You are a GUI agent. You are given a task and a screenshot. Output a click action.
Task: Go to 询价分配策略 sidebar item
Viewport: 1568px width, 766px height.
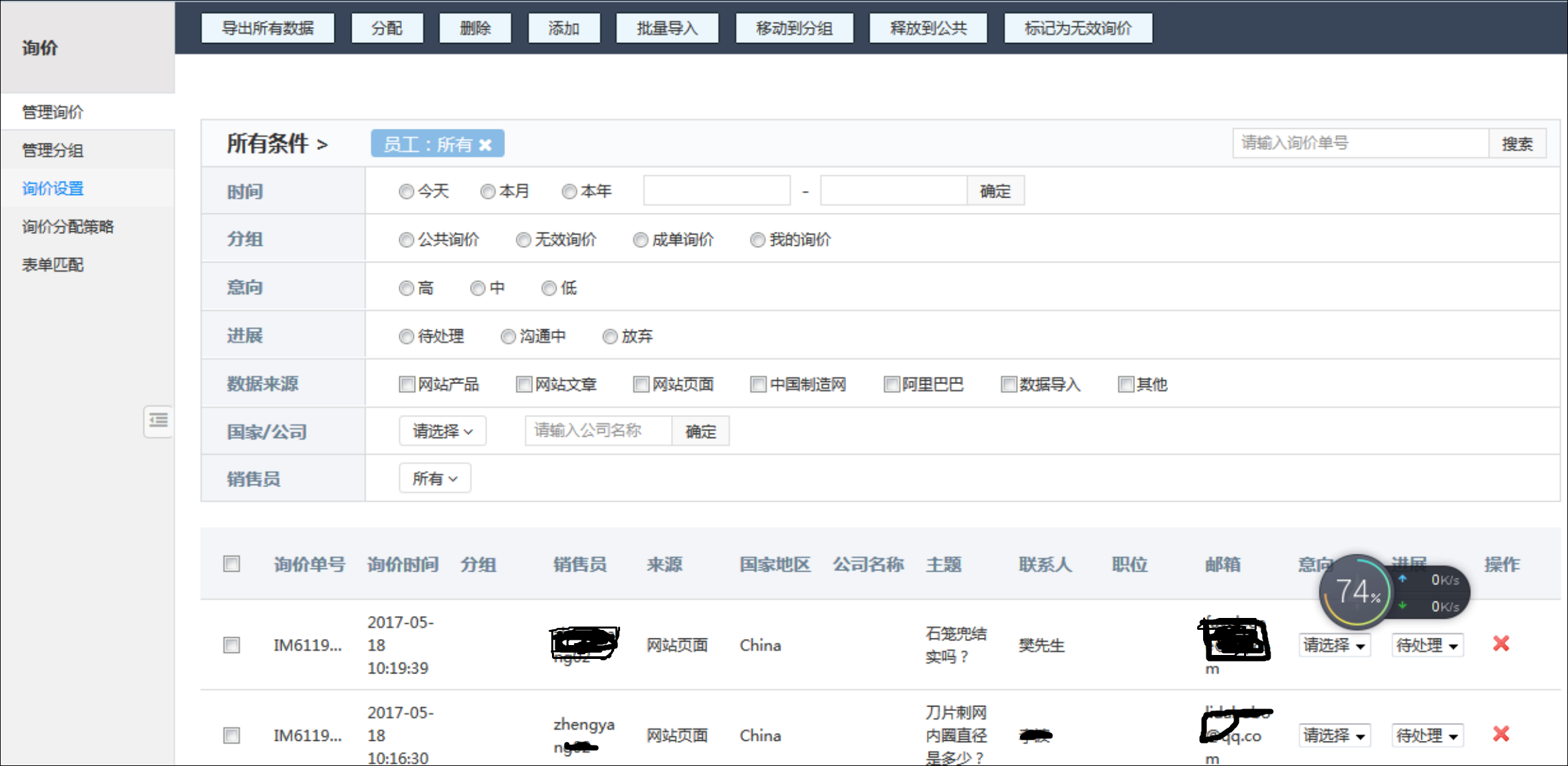tap(67, 227)
